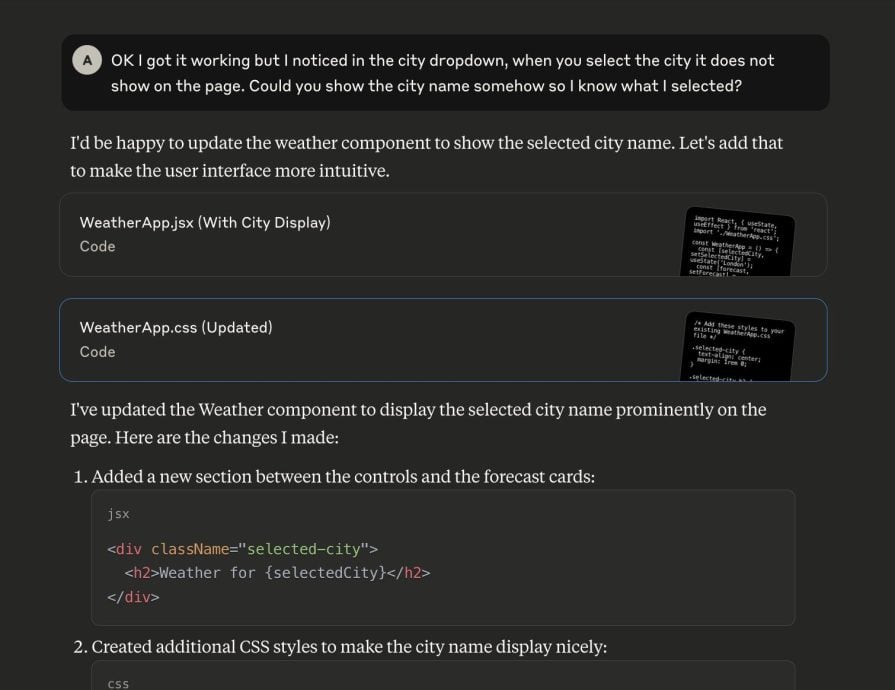Open the WeatherApp.jsx (With City Display) artifact
The height and width of the screenshot is (690, 895).
point(443,235)
